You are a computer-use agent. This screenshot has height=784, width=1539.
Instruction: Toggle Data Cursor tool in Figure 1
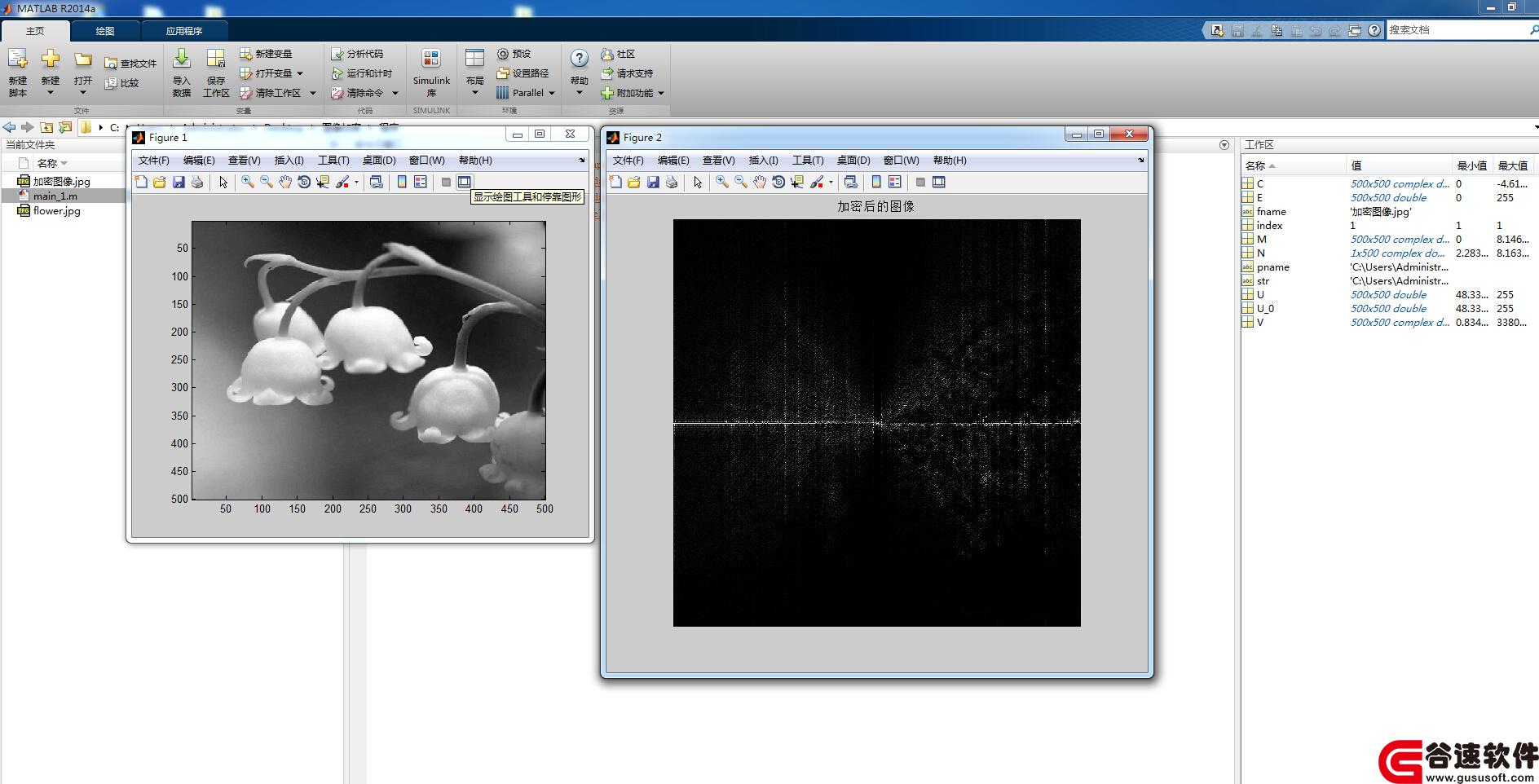click(x=323, y=182)
